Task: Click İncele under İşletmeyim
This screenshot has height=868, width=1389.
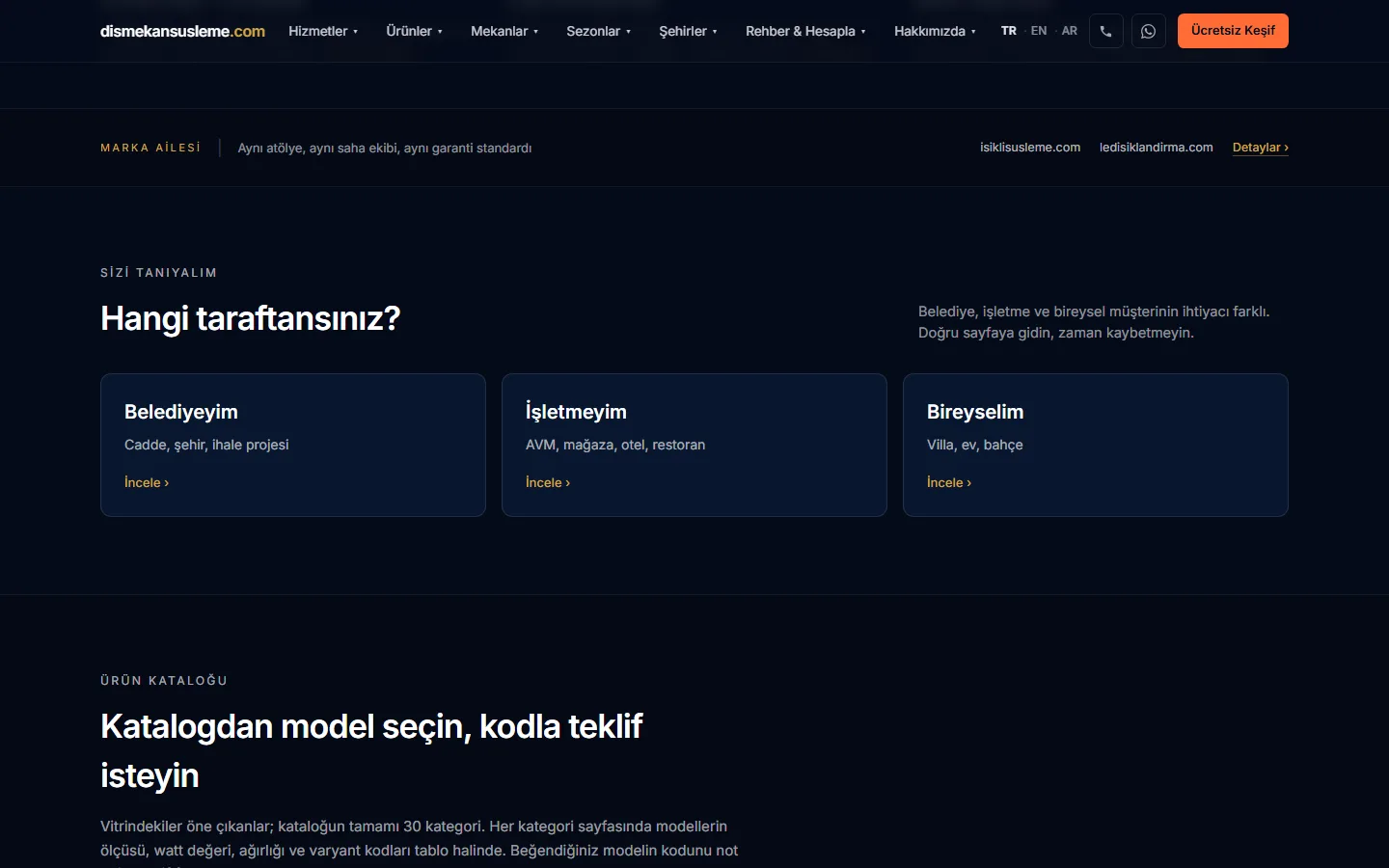Action: pyautogui.click(x=548, y=482)
